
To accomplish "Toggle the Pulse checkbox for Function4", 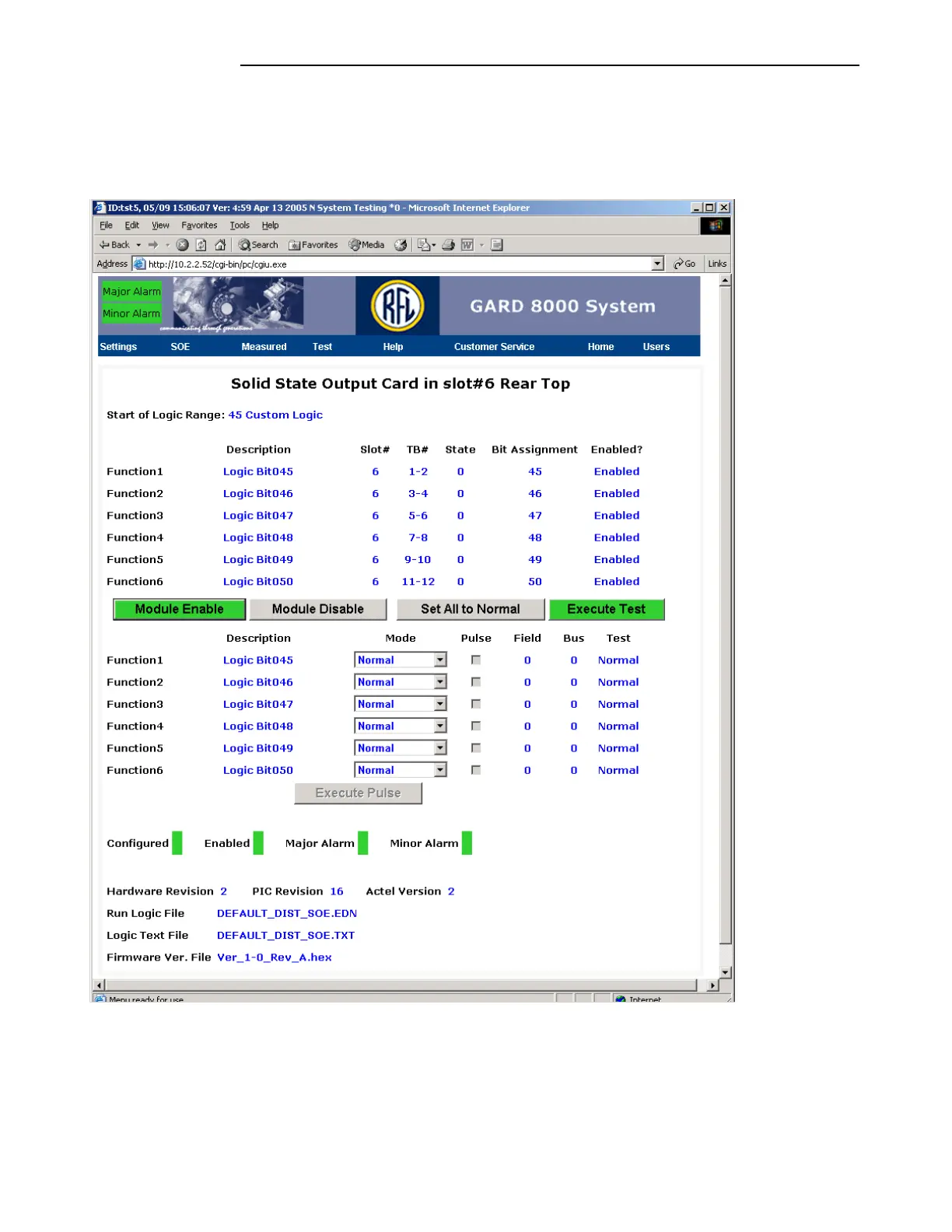I will (x=476, y=726).
